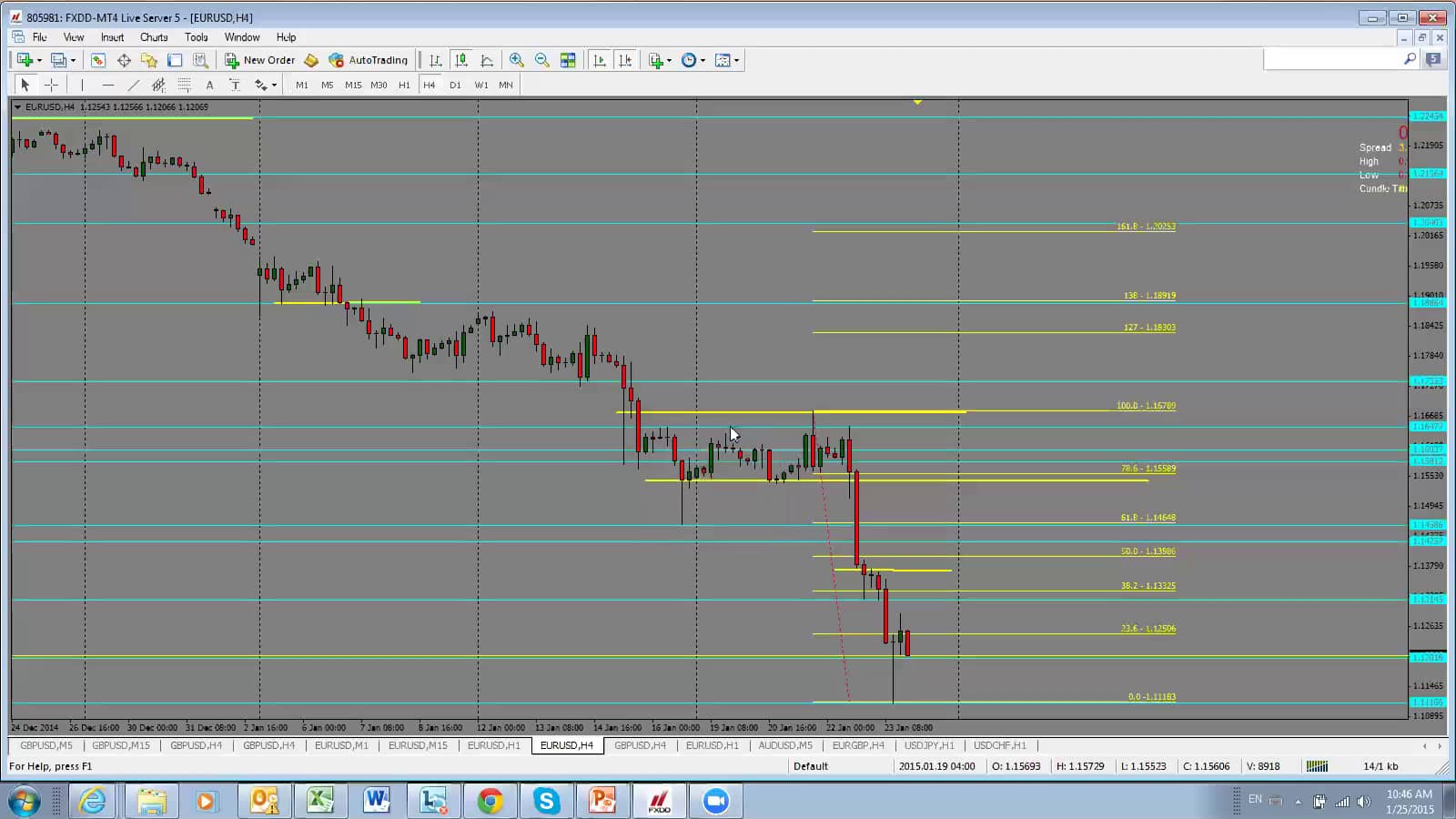Screen dimensions: 1456x819
Task: Draw a trendline with the trendline tool
Action: (x=134, y=85)
